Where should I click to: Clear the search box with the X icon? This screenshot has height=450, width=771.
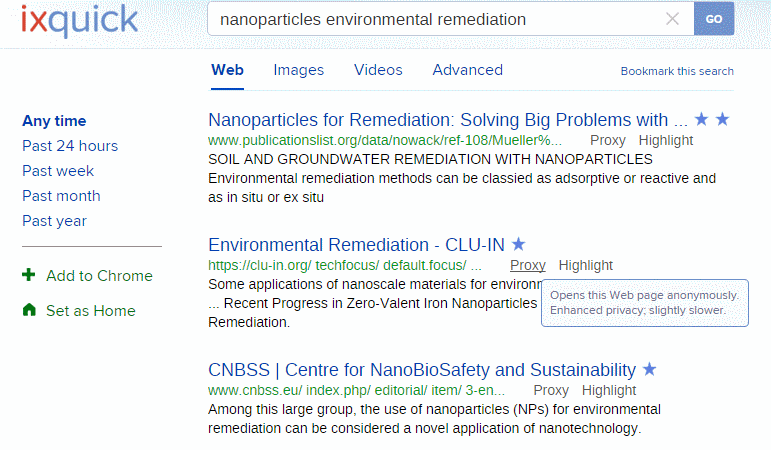[672, 19]
